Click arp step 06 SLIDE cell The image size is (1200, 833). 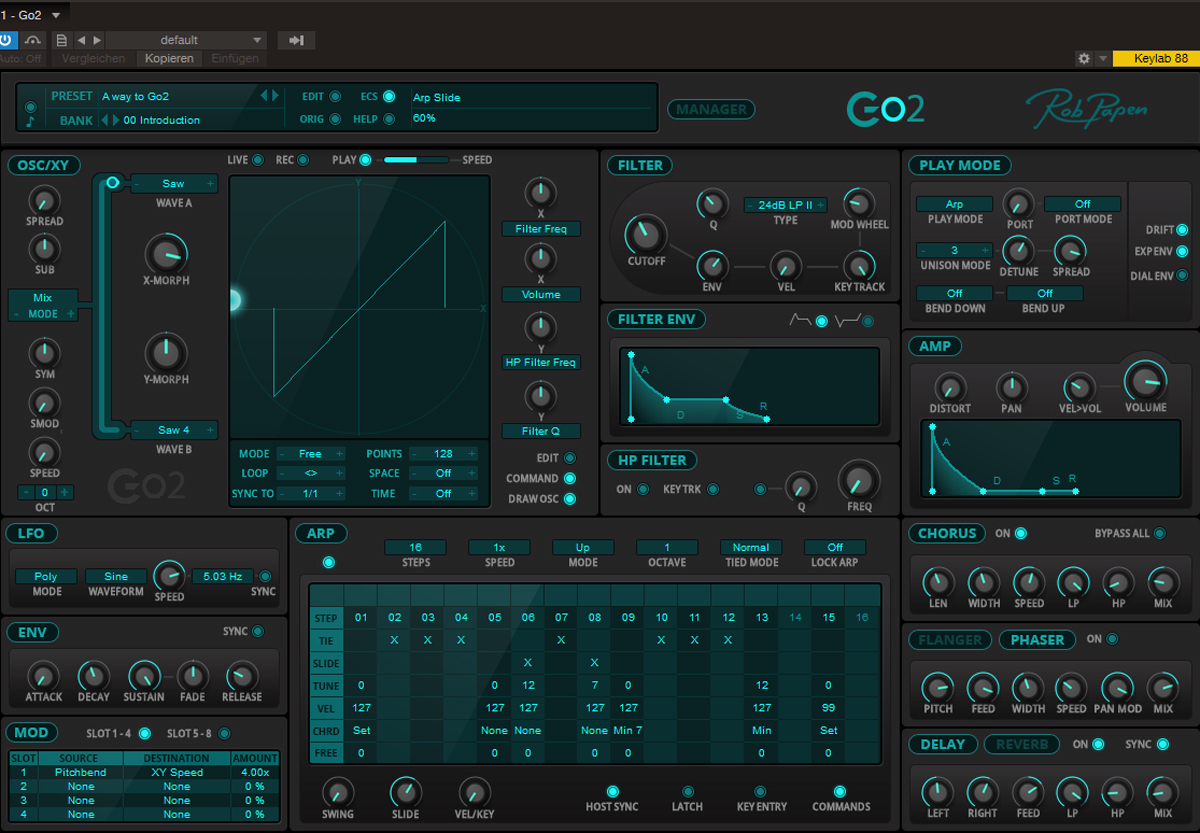click(528, 663)
